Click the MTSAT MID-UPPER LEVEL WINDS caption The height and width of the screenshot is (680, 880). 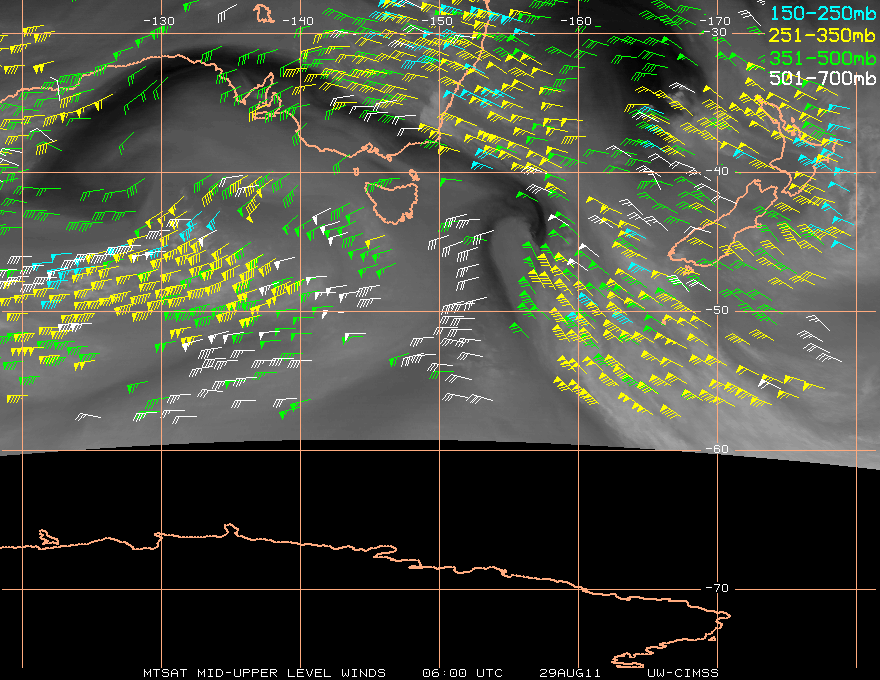click(x=264, y=673)
